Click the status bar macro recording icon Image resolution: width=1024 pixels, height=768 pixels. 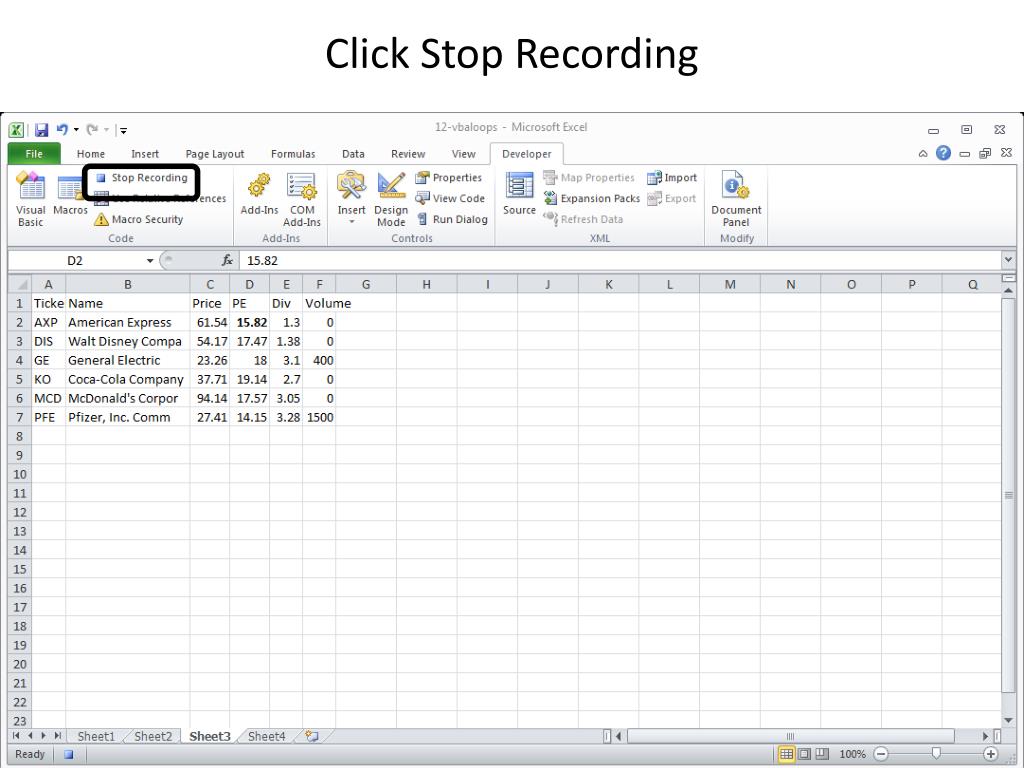[x=69, y=754]
